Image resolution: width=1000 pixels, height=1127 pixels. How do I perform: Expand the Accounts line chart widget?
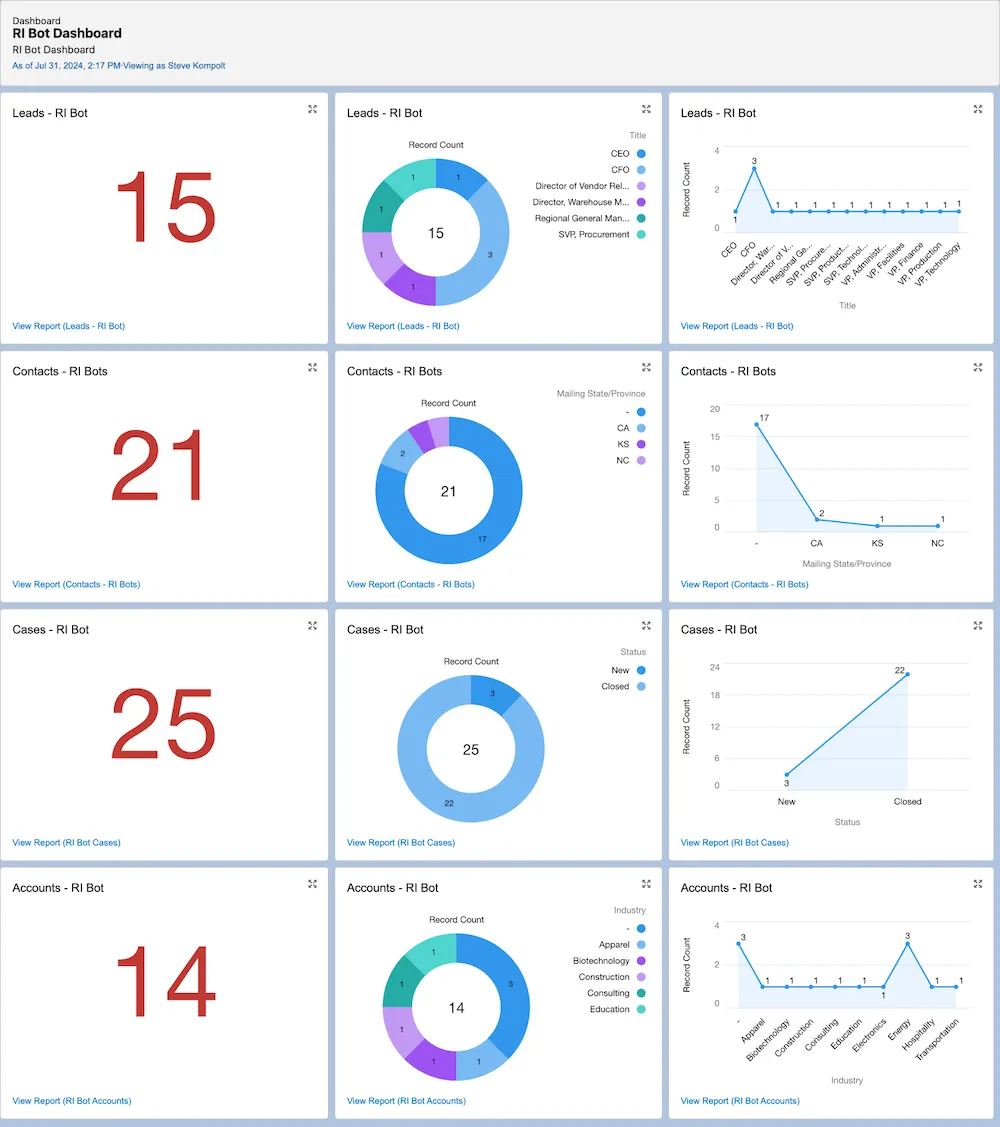[978, 884]
